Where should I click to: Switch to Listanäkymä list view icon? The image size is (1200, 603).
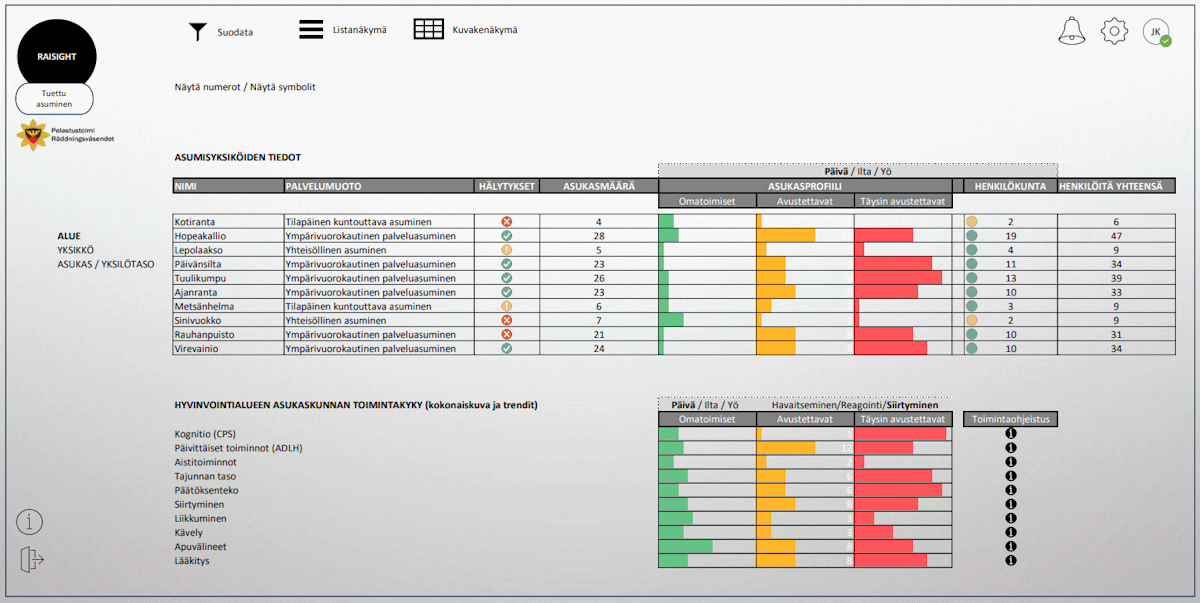pyautogui.click(x=310, y=30)
